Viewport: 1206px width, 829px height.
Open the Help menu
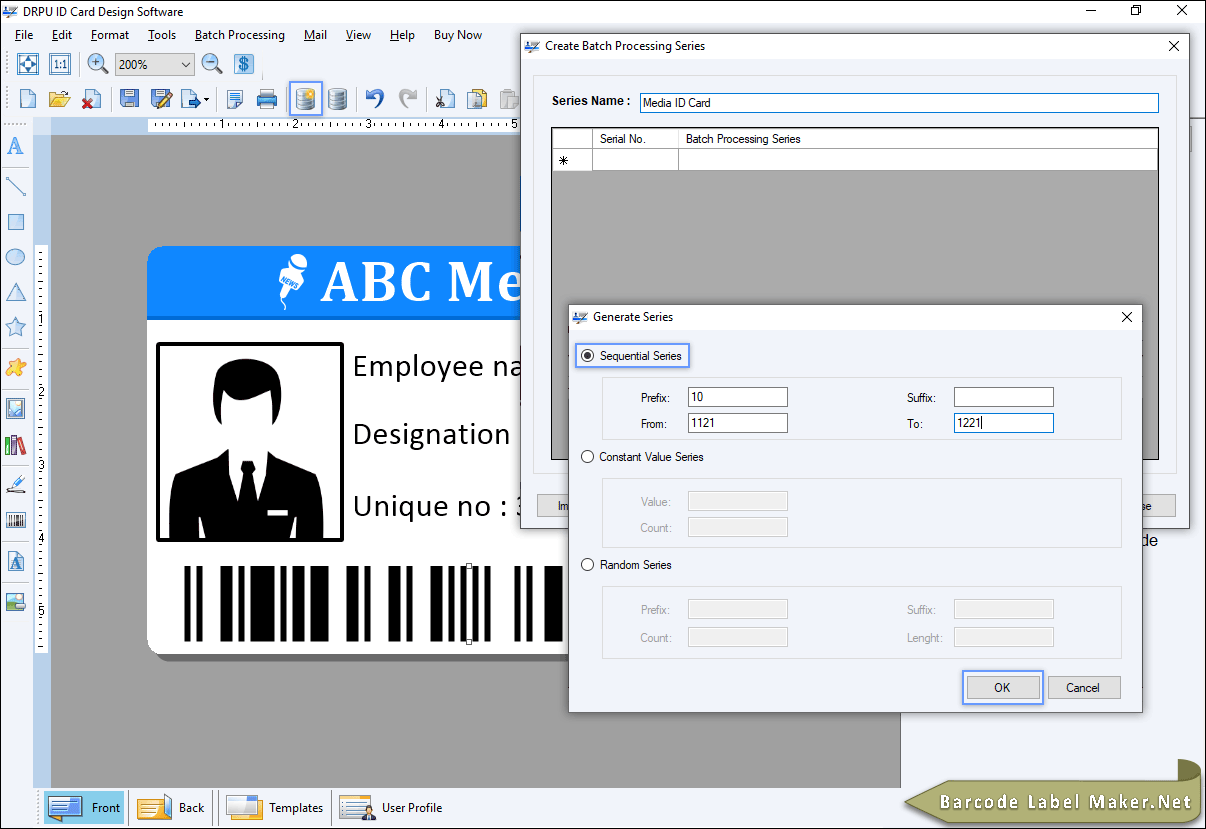[x=402, y=35]
